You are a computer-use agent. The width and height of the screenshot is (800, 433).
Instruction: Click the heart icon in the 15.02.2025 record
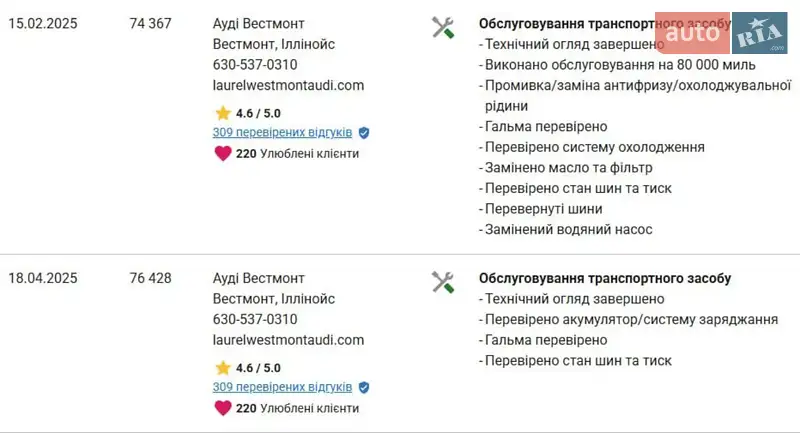coord(222,153)
